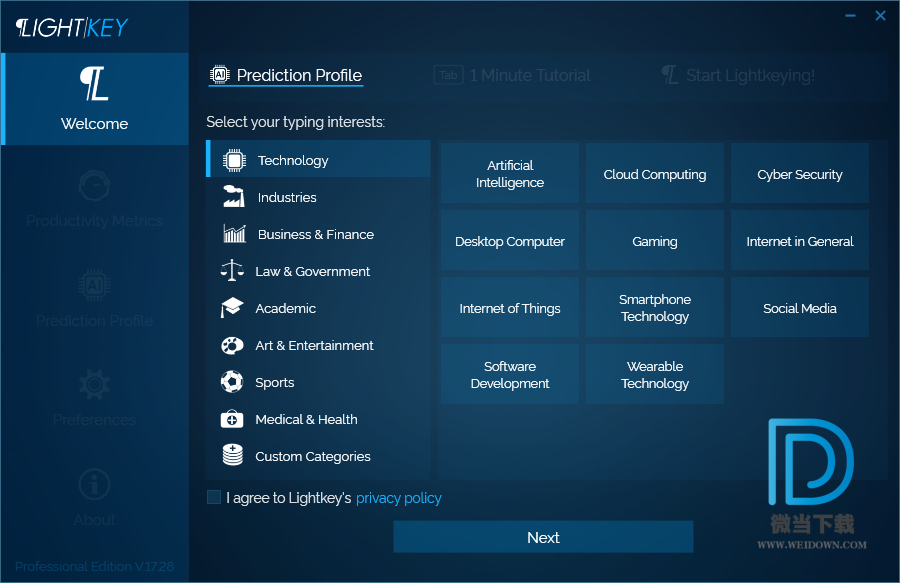
Task: Choose the Sports category label
Action: tap(274, 383)
